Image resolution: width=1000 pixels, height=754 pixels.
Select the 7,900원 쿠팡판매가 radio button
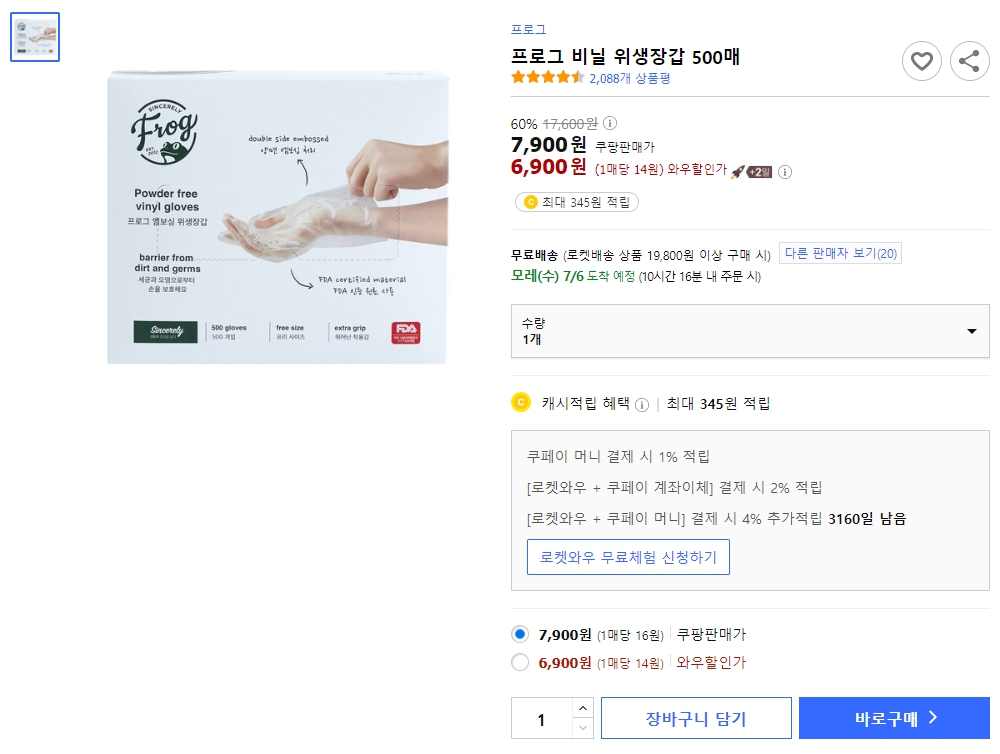519,633
